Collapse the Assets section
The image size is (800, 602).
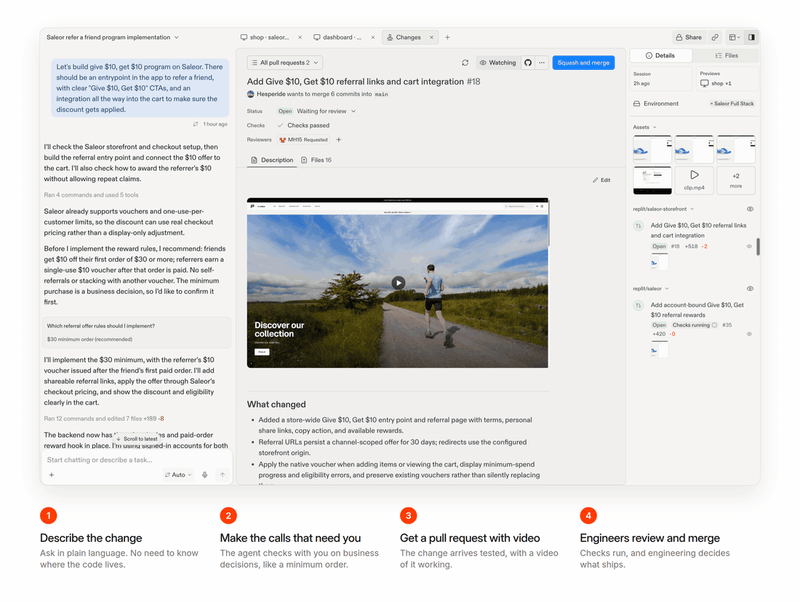pyautogui.click(x=645, y=127)
